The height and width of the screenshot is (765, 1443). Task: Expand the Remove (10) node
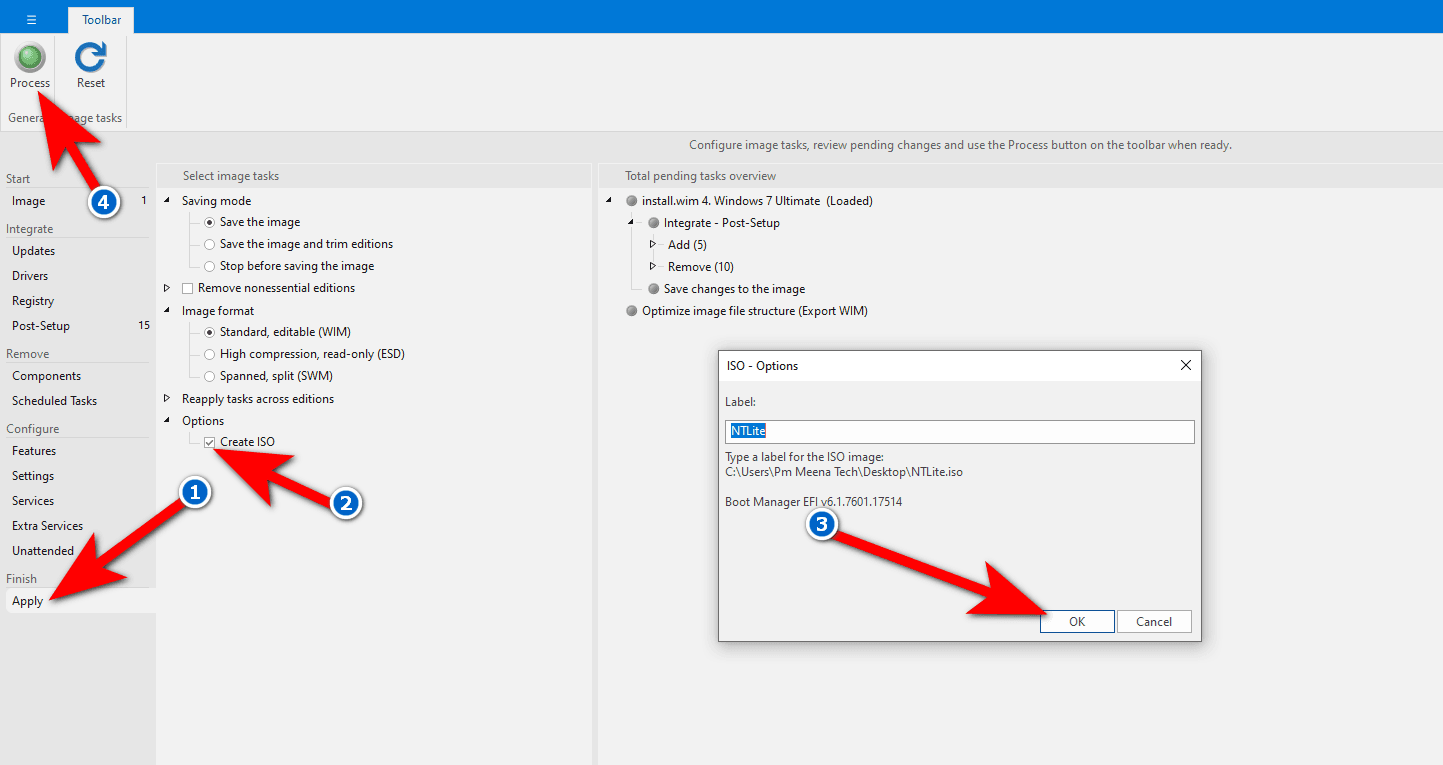pyautogui.click(x=653, y=266)
